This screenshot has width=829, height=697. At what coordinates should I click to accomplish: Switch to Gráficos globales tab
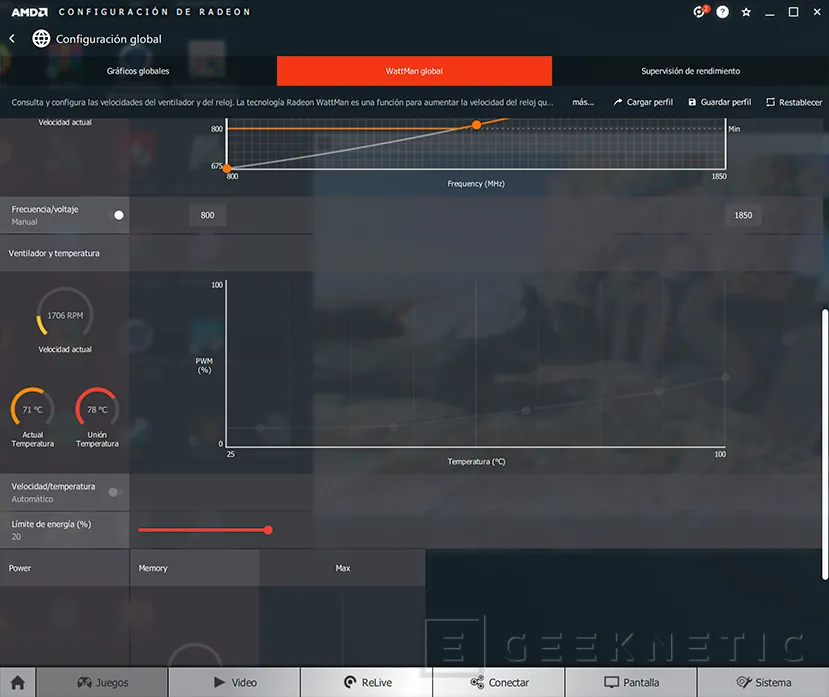point(138,71)
